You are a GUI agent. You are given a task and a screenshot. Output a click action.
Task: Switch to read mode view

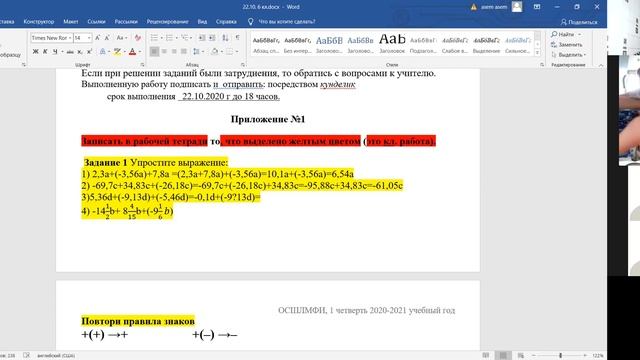486,356
